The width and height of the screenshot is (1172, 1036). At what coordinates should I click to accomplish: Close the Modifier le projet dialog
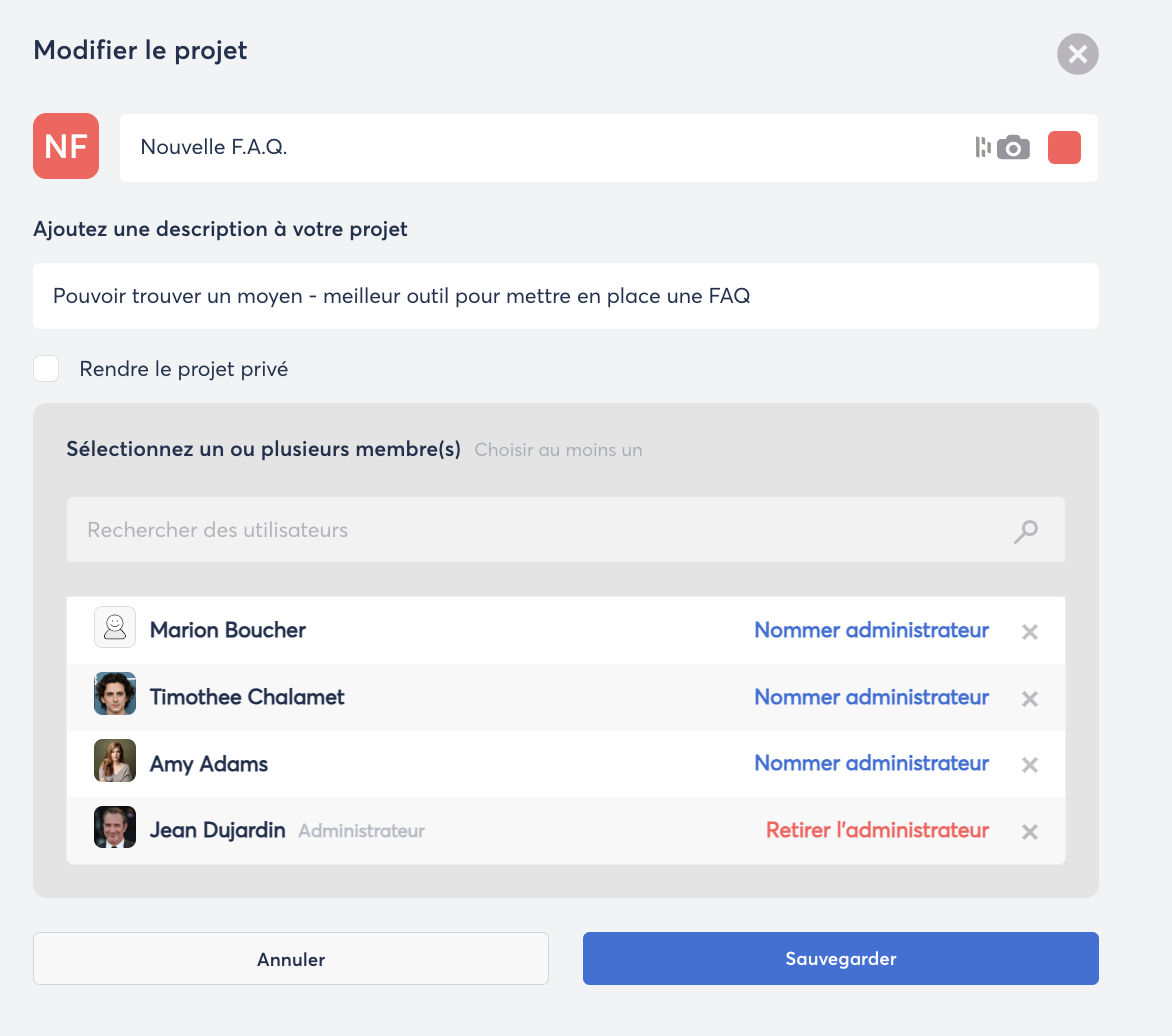[x=1077, y=54]
